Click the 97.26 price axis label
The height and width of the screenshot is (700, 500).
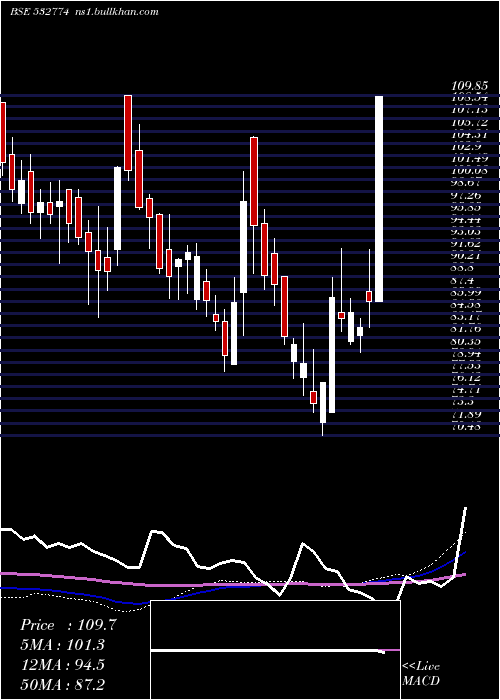[466, 195]
